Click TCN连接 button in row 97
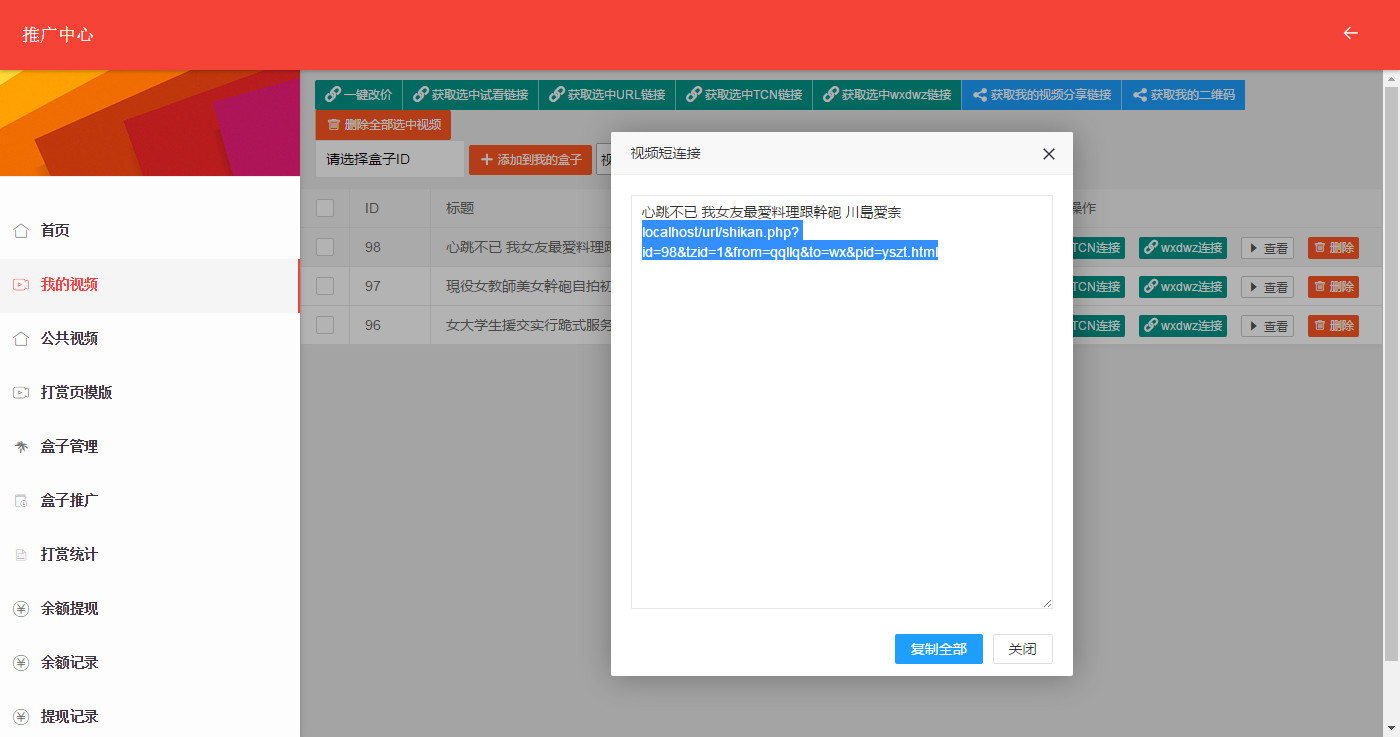This screenshot has width=1400, height=737. pos(1098,287)
